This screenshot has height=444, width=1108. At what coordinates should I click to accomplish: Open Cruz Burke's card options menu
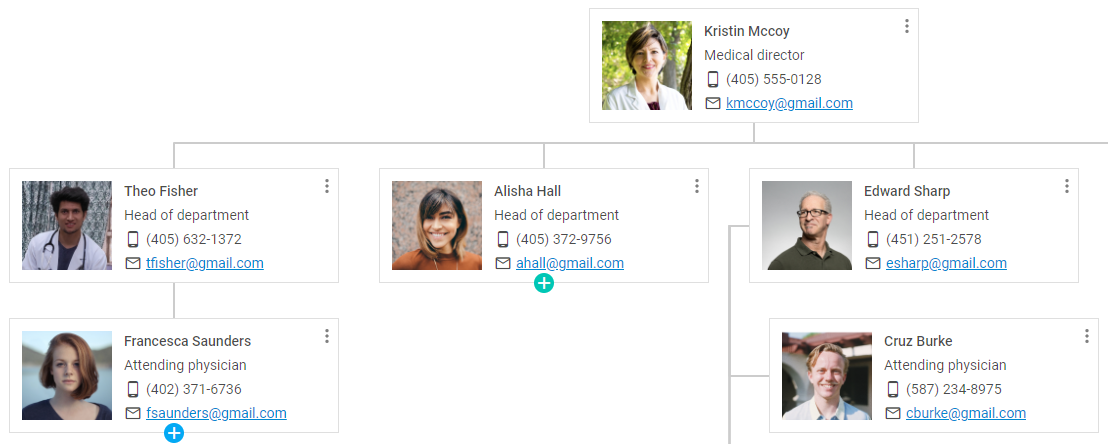point(1087,336)
